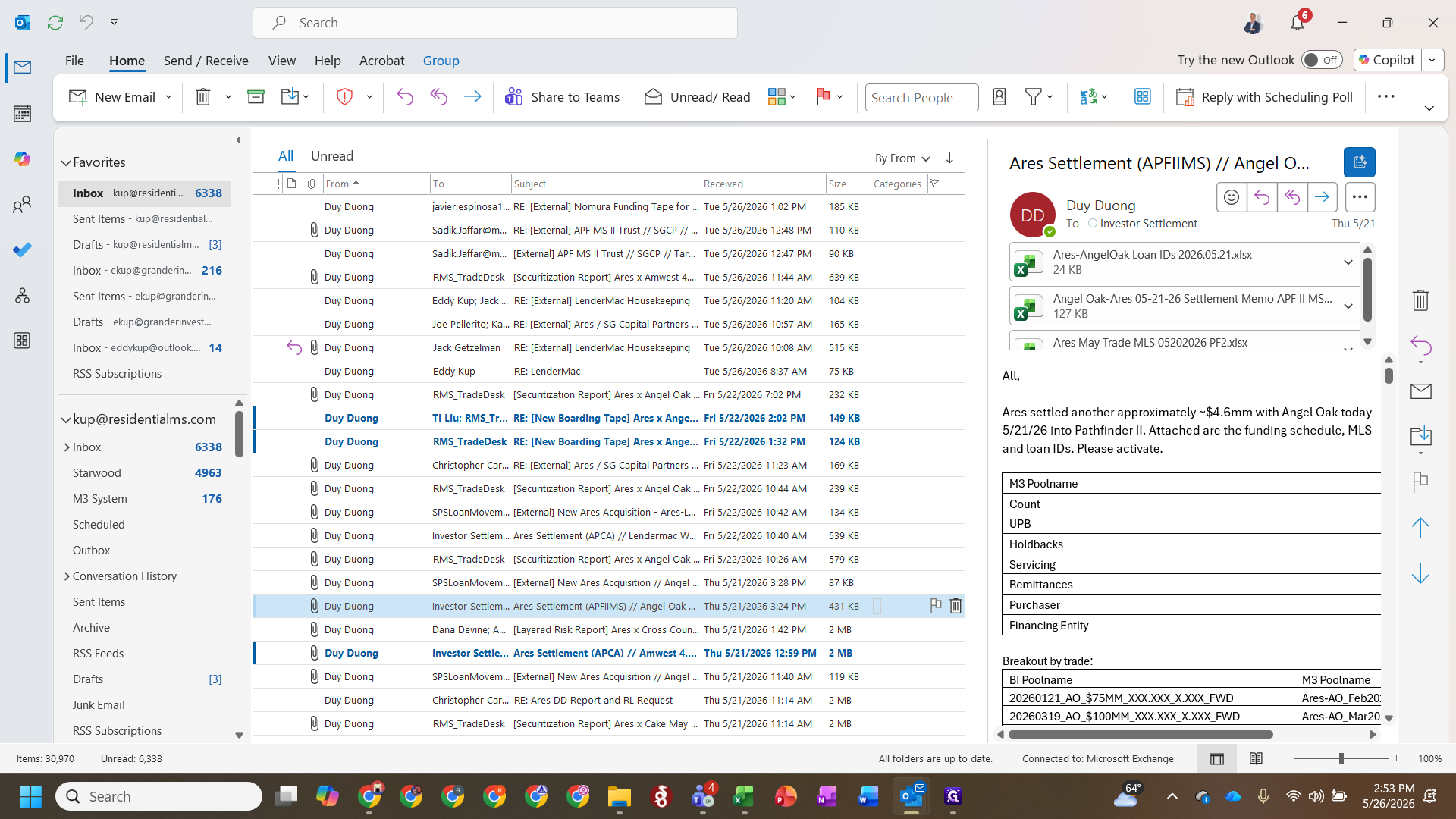
Task: Open the To Do checkmark app
Action: click(x=22, y=249)
